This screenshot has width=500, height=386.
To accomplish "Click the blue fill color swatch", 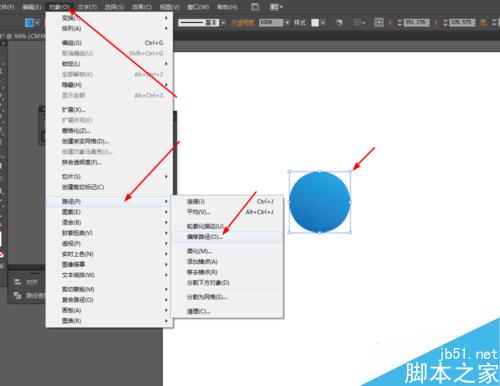I will tap(29, 22).
